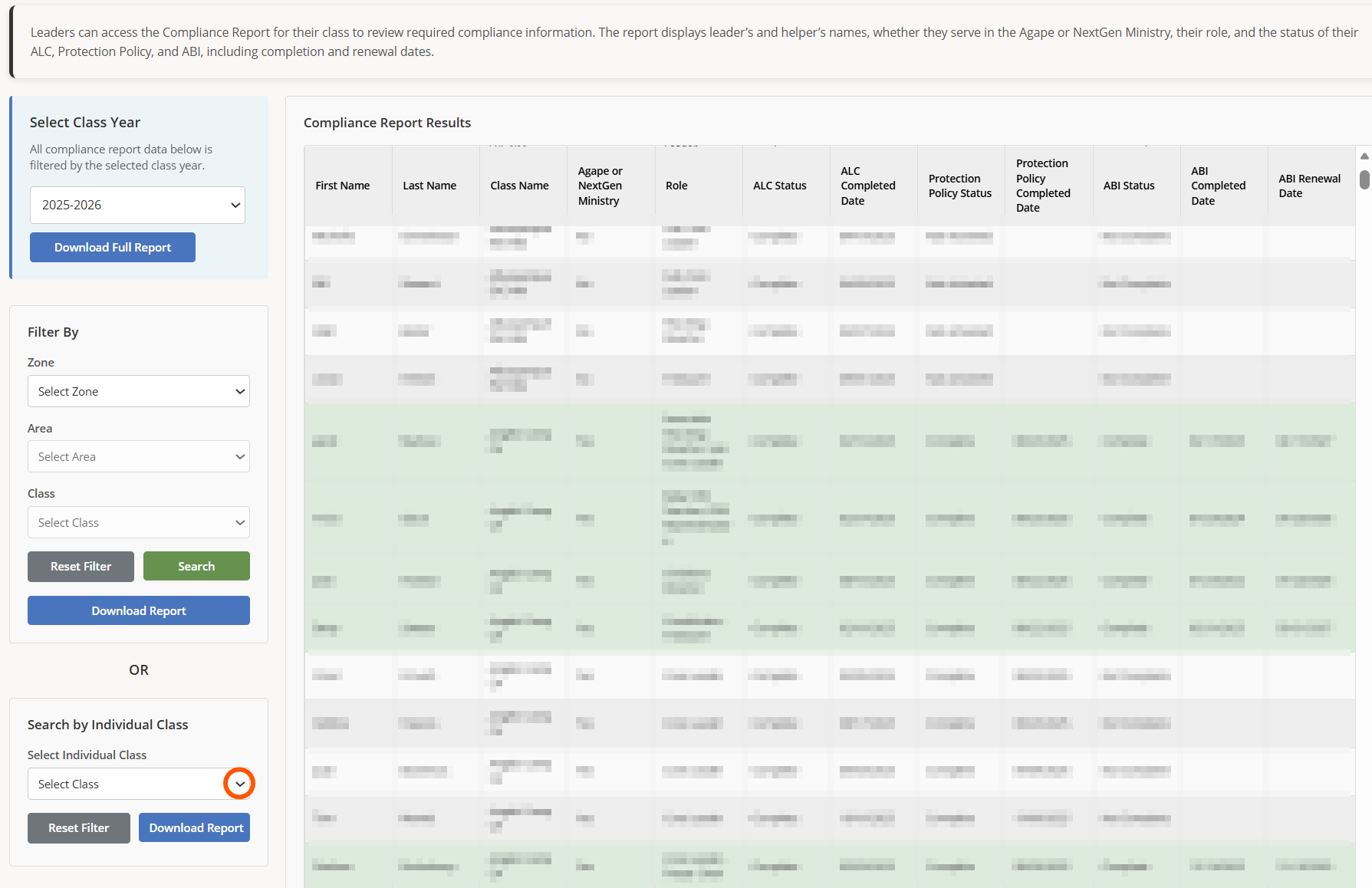
Task: Click the ALC Status column header
Action: (x=779, y=186)
